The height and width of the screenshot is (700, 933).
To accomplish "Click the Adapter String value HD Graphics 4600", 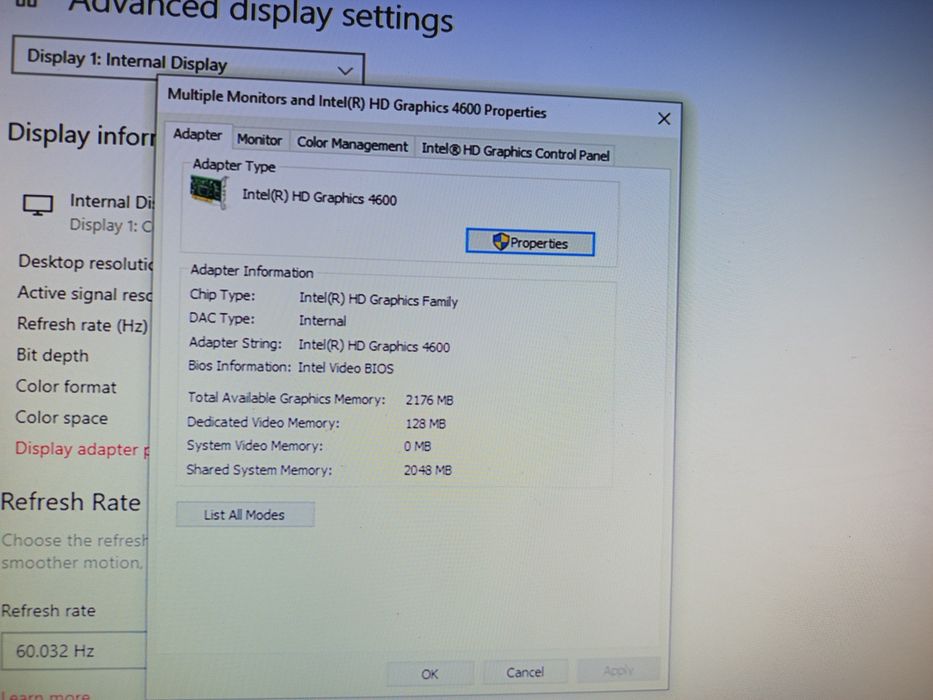I will [x=374, y=346].
